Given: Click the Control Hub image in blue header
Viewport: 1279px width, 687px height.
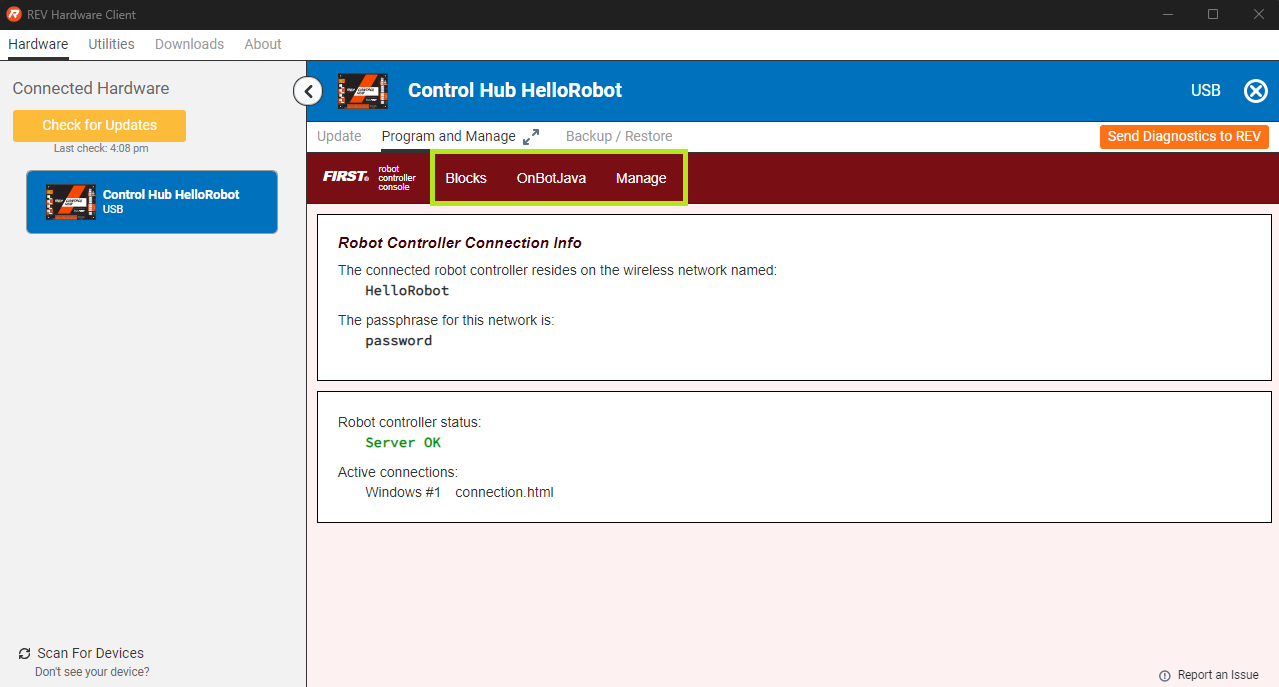Looking at the screenshot, I should click(362, 91).
